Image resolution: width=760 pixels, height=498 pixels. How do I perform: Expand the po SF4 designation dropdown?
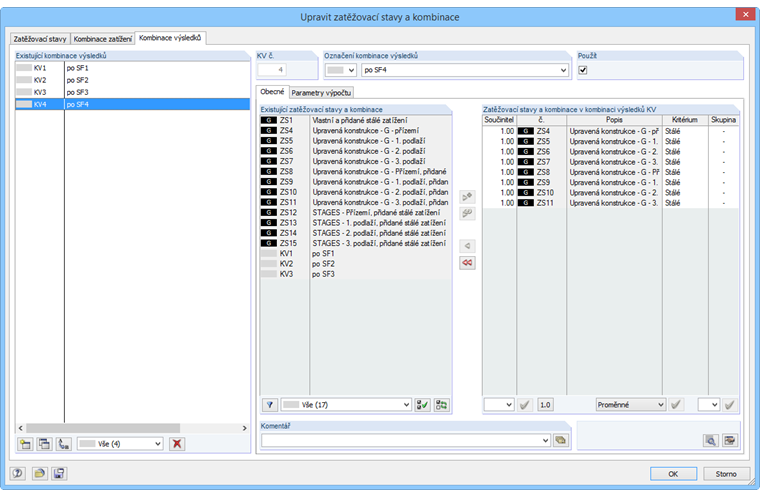tap(563, 70)
